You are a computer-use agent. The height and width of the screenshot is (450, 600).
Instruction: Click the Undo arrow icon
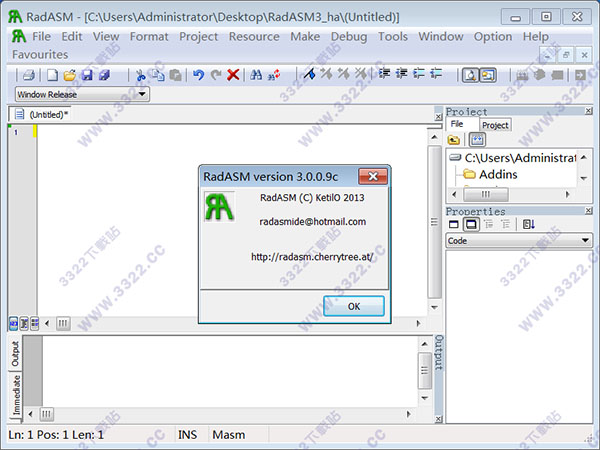[x=198, y=75]
